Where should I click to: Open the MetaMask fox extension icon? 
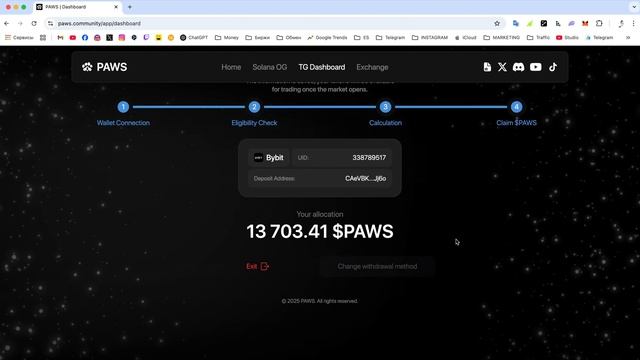coord(585,24)
